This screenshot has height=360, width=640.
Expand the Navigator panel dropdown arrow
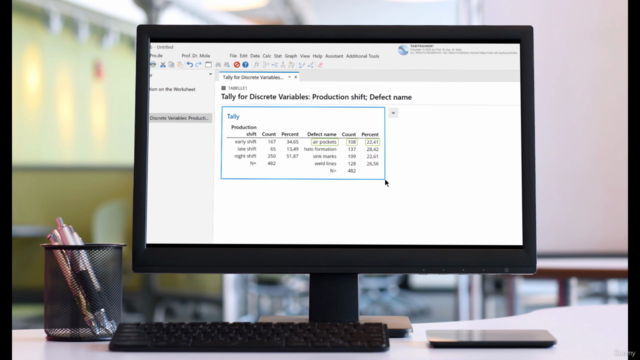point(210,74)
